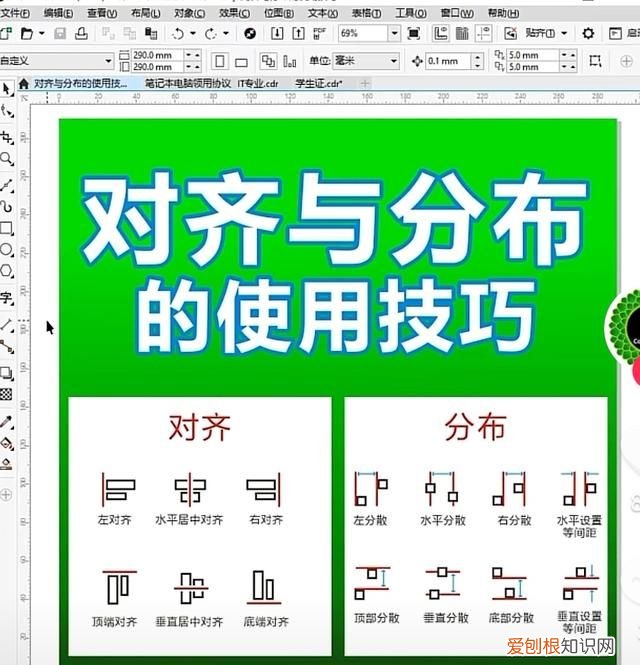Viewport: 640px width, 665px height.
Task: Click the Redo arrow icon
Action: click(x=211, y=33)
